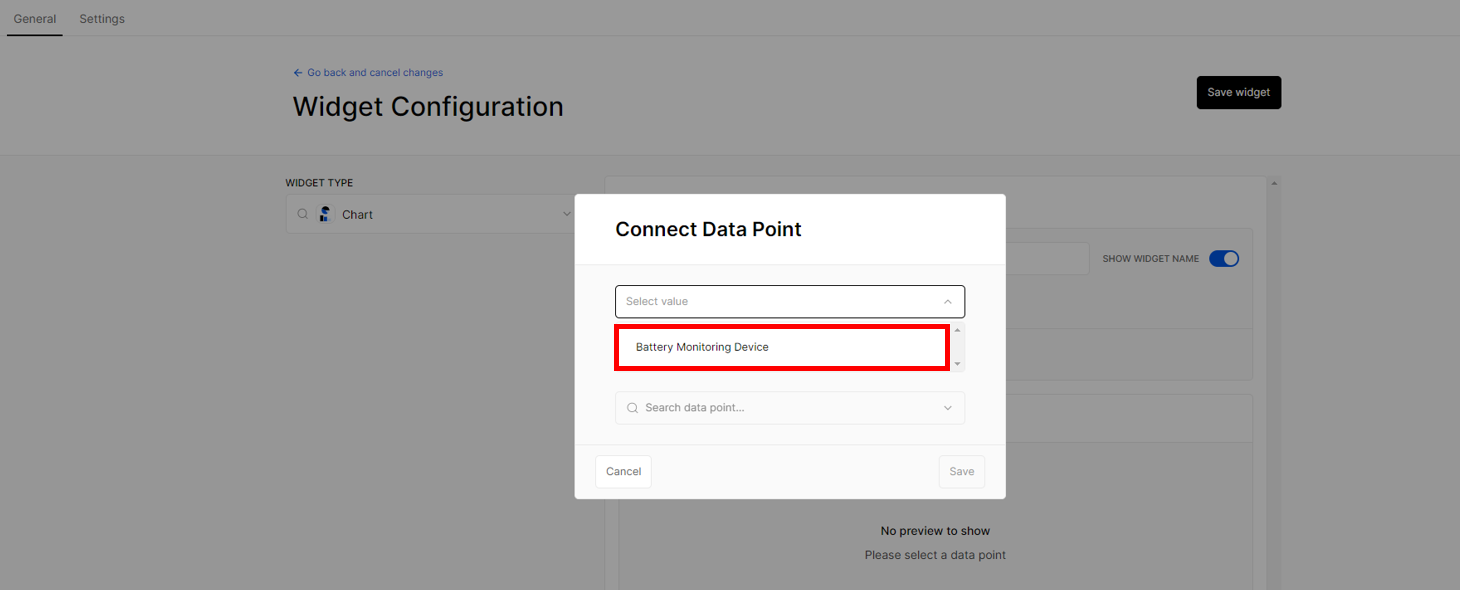Switch to the General tab
Viewport: 1460px width, 590px height.
[35, 19]
